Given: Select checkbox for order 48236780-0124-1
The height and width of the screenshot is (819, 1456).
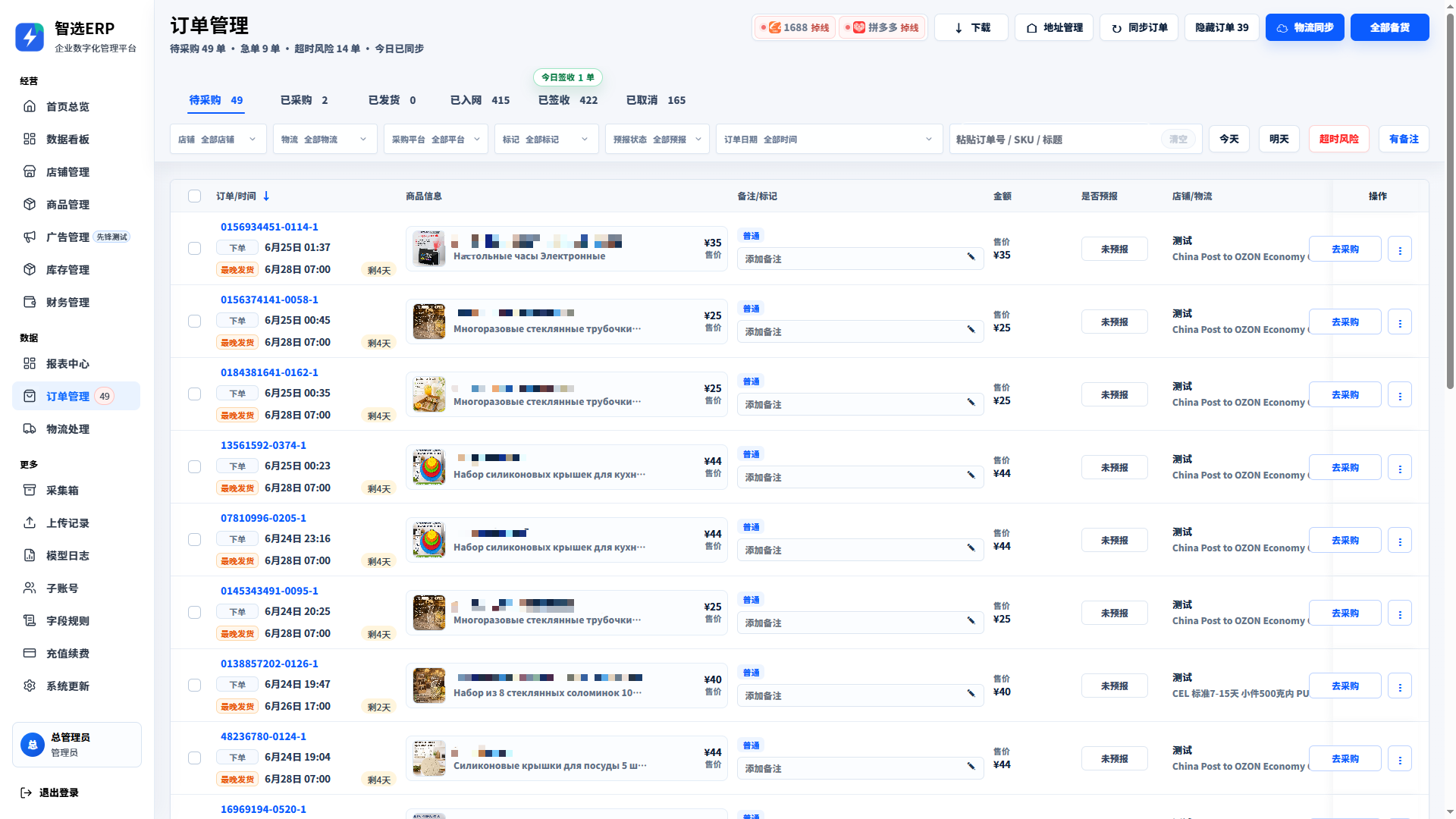Looking at the screenshot, I should coord(195,758).
